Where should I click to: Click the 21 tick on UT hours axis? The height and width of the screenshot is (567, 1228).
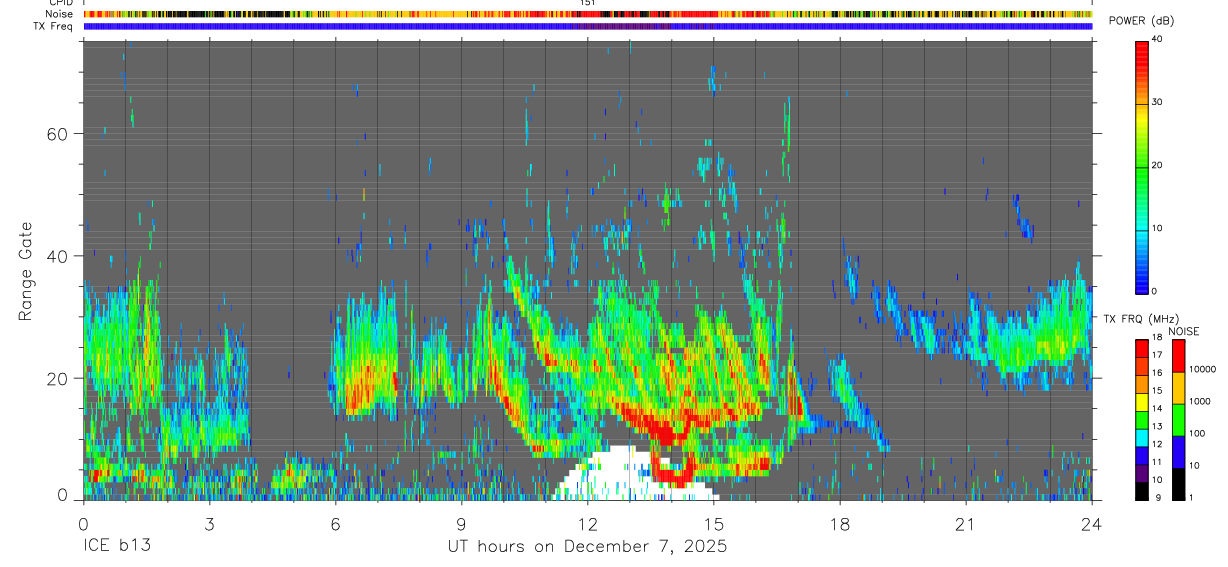point(966,523)
